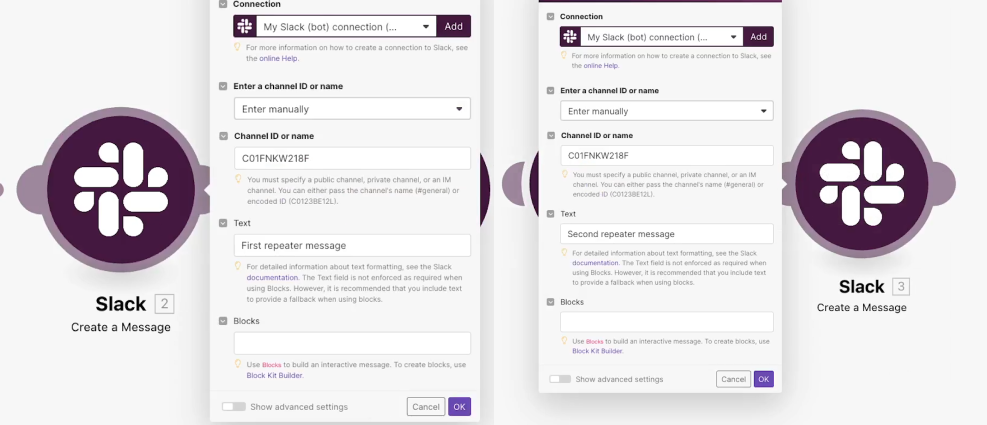
Task: Toggle the Text checkbox in right panel
Action: point(551,214)
